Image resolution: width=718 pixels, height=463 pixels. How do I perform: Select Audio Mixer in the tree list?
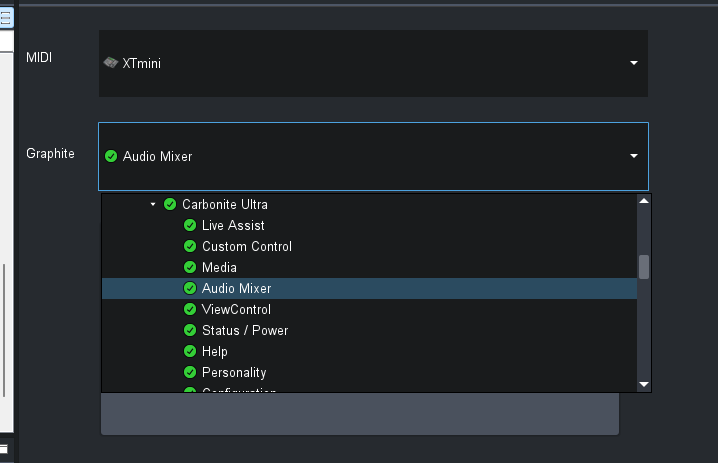tap(236, 288)
